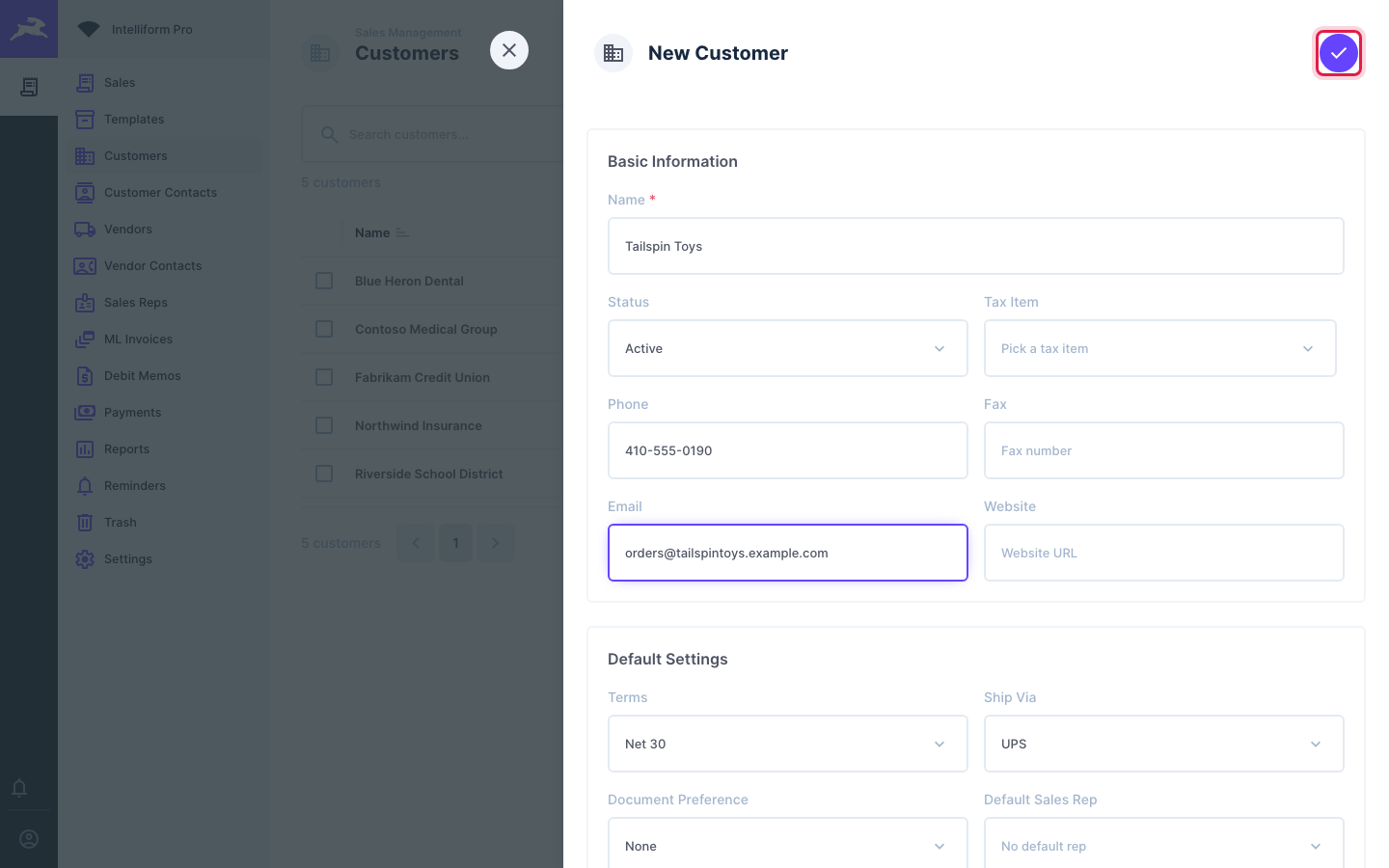The width and height of the screenshot is (1389, 868).
Task: Click the Sales Reps sidebar icon
Action: pos(85,303)
